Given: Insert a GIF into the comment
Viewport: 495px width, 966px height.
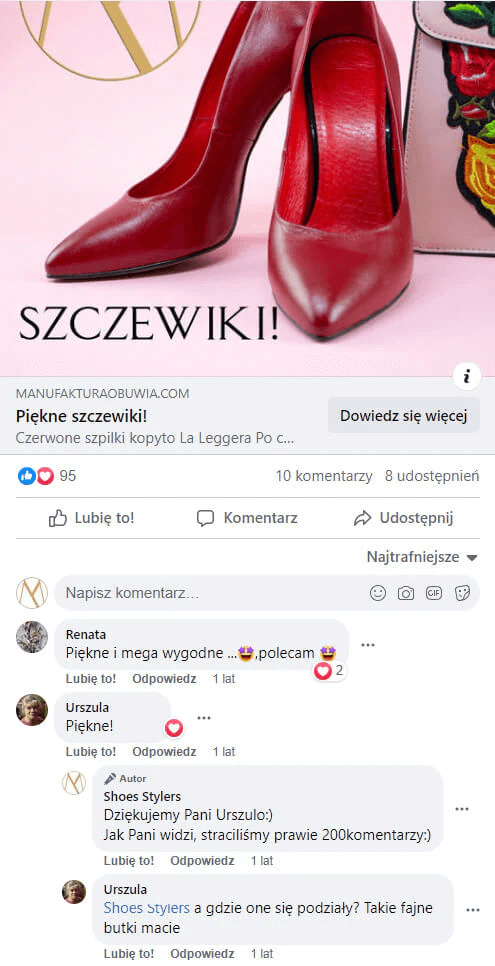Looking at the screenshot, I should click(434, 593).
